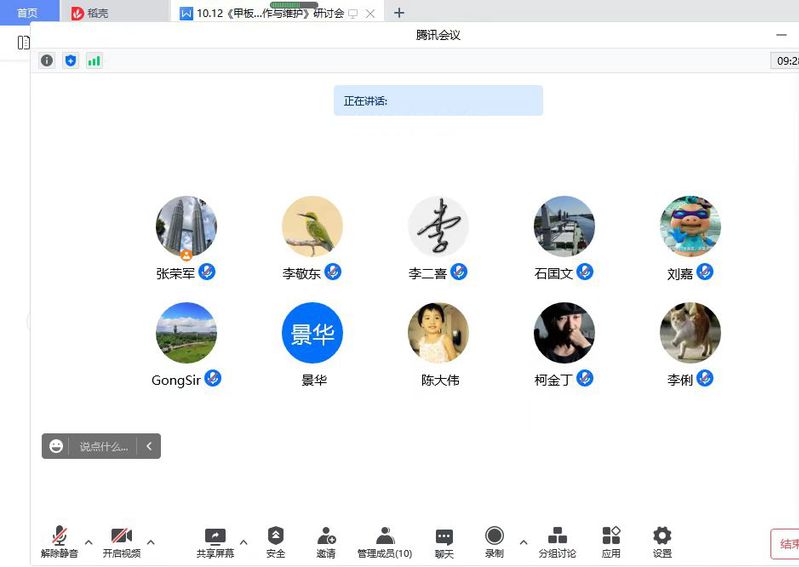Expand arrow next to 开启视频
Image resolution: width=799 pixels, height=567 pixels.
151,543
